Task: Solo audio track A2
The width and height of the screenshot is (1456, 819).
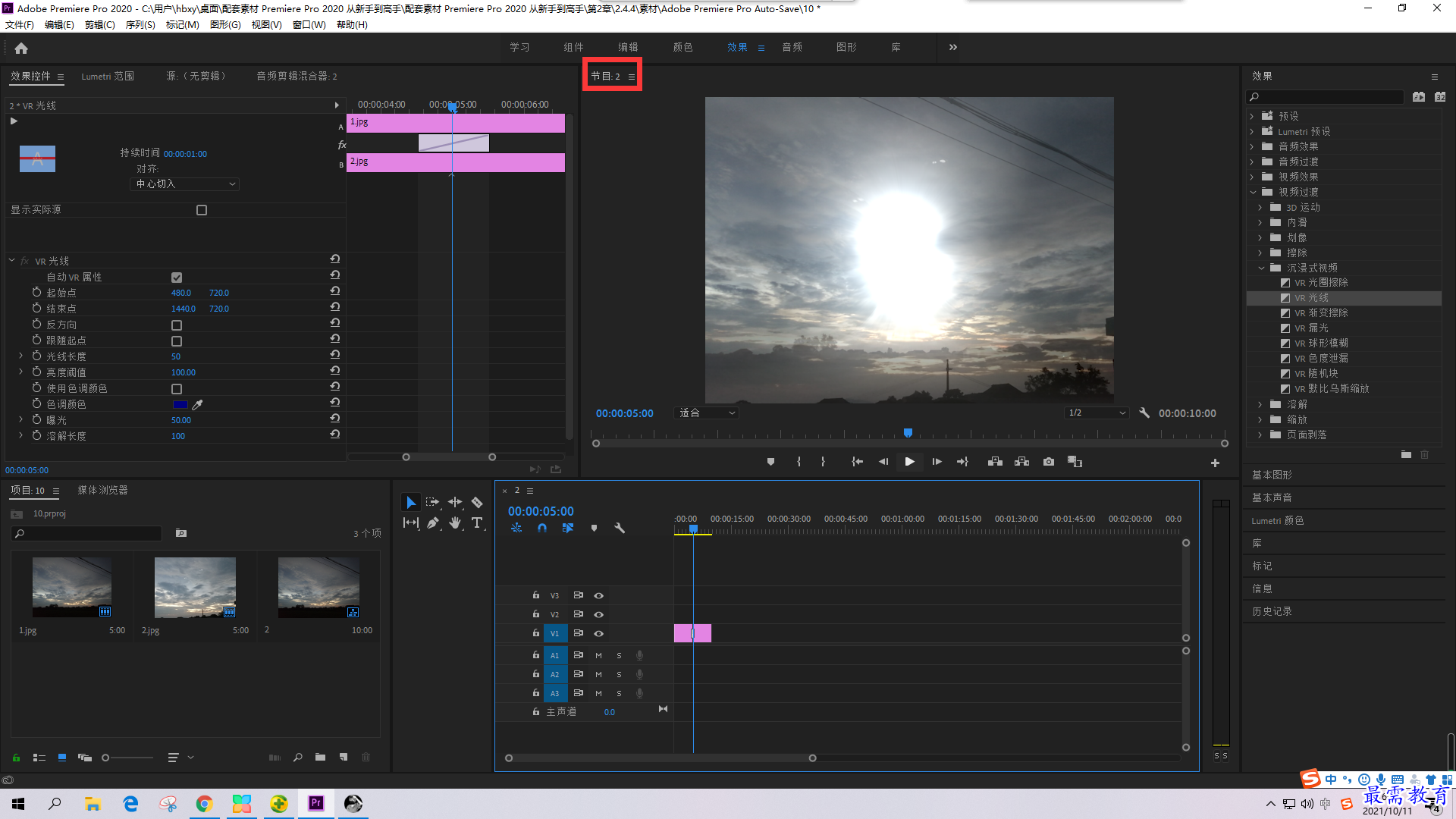Action: click(x=619, y=674)
